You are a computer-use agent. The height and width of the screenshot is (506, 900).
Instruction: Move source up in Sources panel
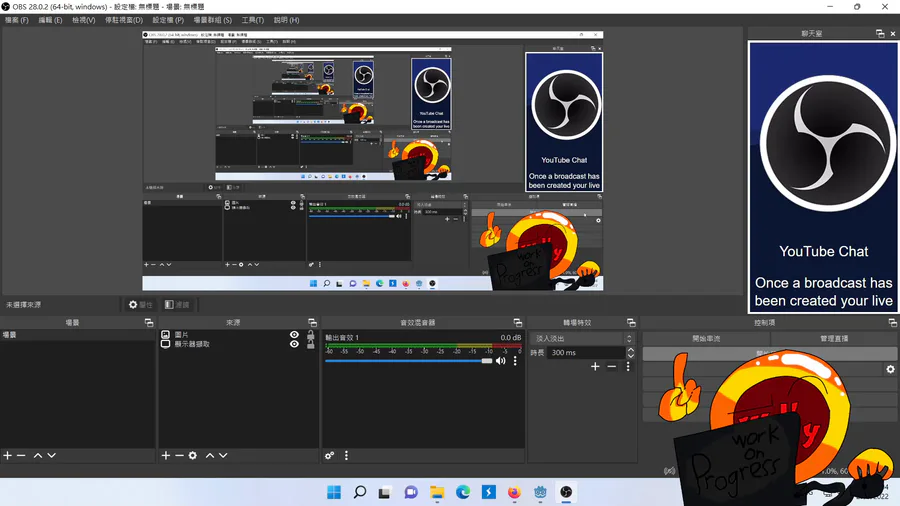[x=210, y=456]
